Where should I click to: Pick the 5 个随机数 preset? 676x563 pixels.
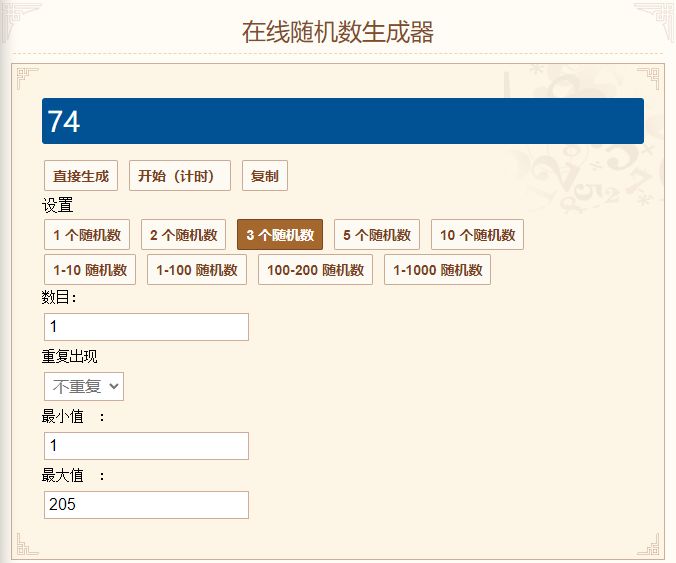377,235
